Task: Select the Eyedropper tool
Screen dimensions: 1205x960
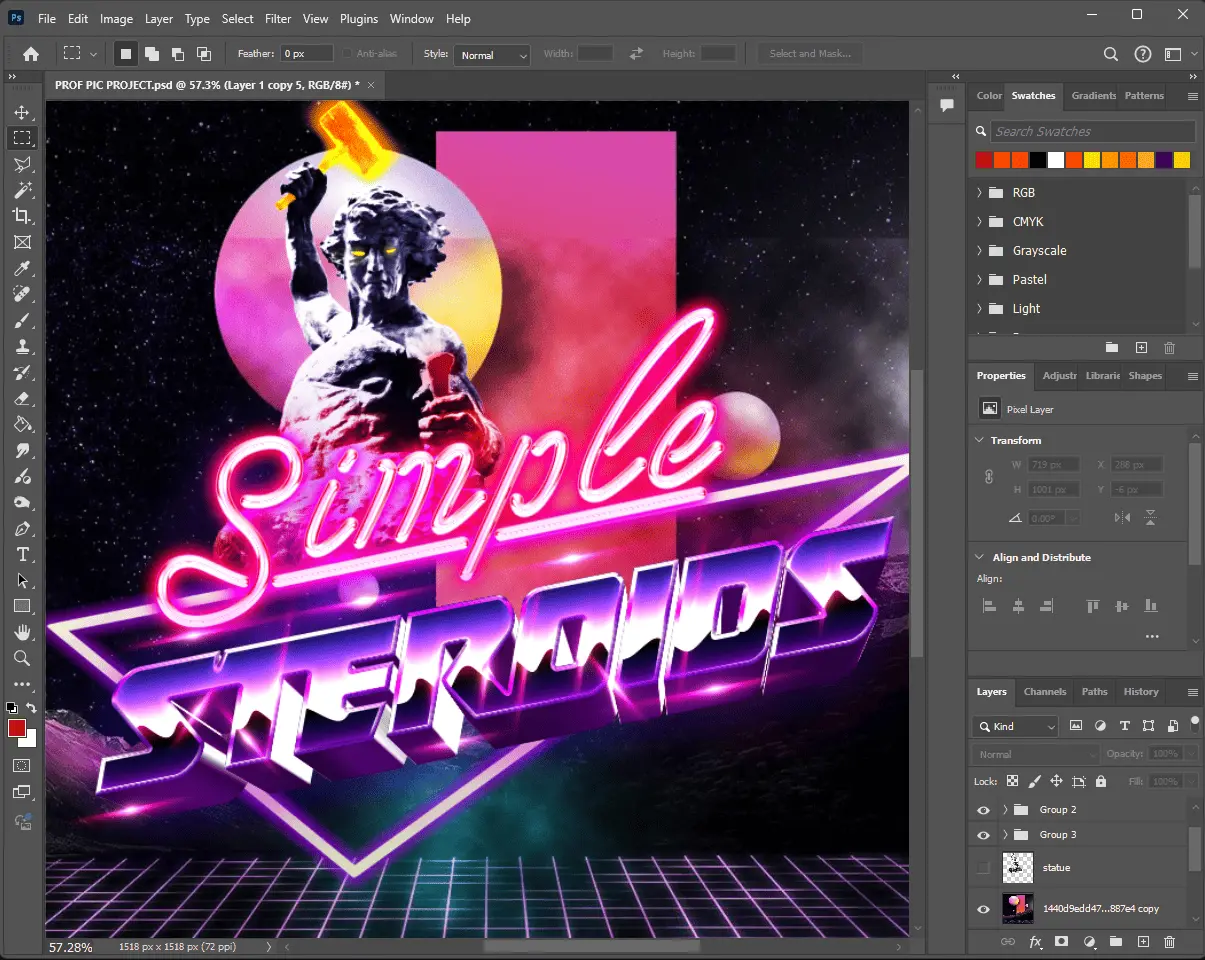Action: [x=22, y=268]
